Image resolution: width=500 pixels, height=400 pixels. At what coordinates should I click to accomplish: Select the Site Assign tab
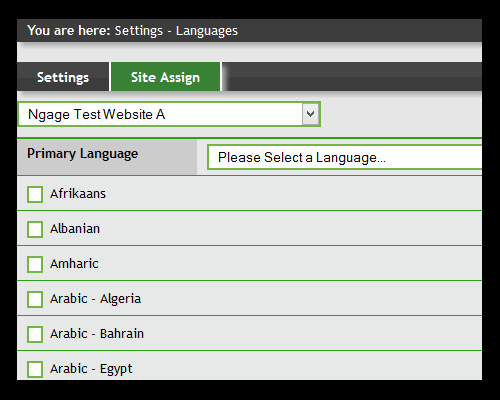pyautogui.click(x=166, y=77)
